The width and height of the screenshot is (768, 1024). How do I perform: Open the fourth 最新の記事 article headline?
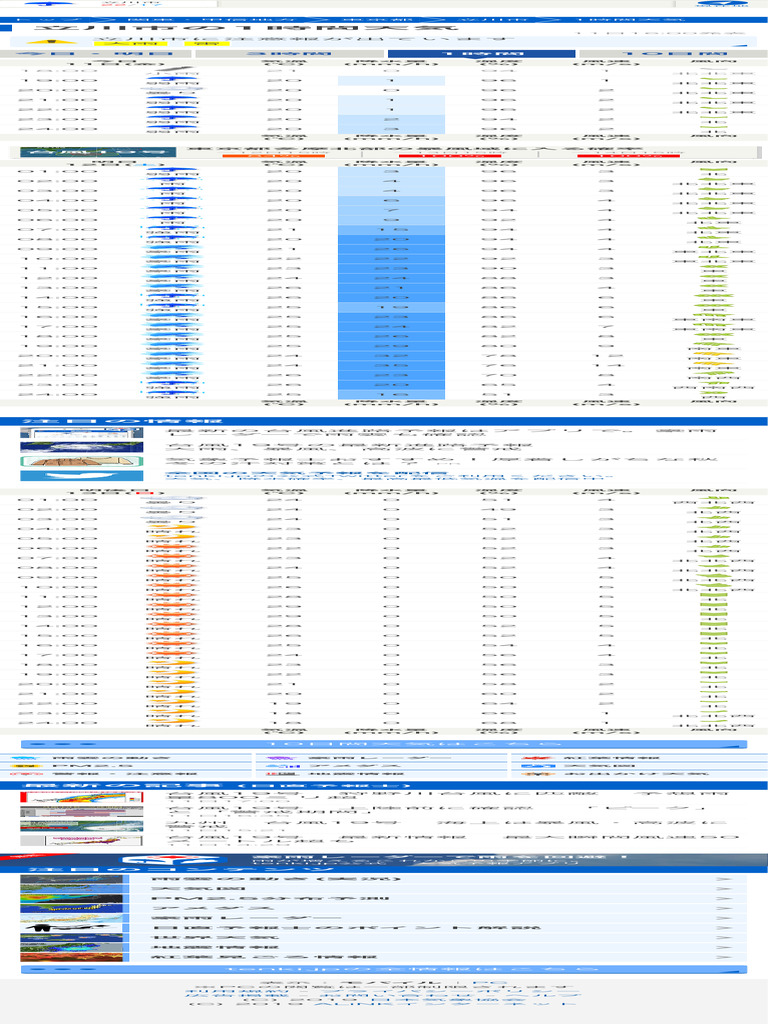453,837
